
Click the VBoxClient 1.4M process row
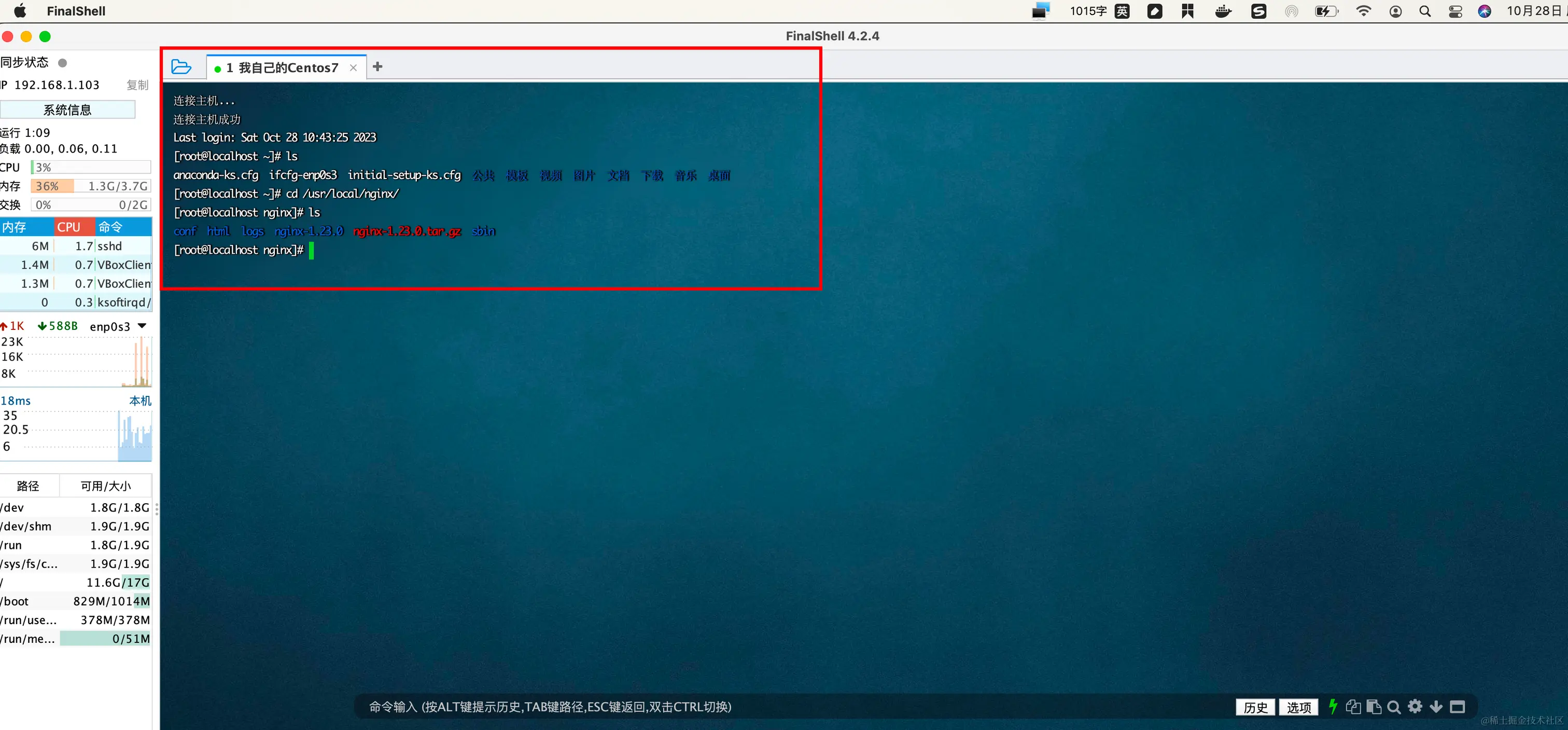(x=76, y=265)
